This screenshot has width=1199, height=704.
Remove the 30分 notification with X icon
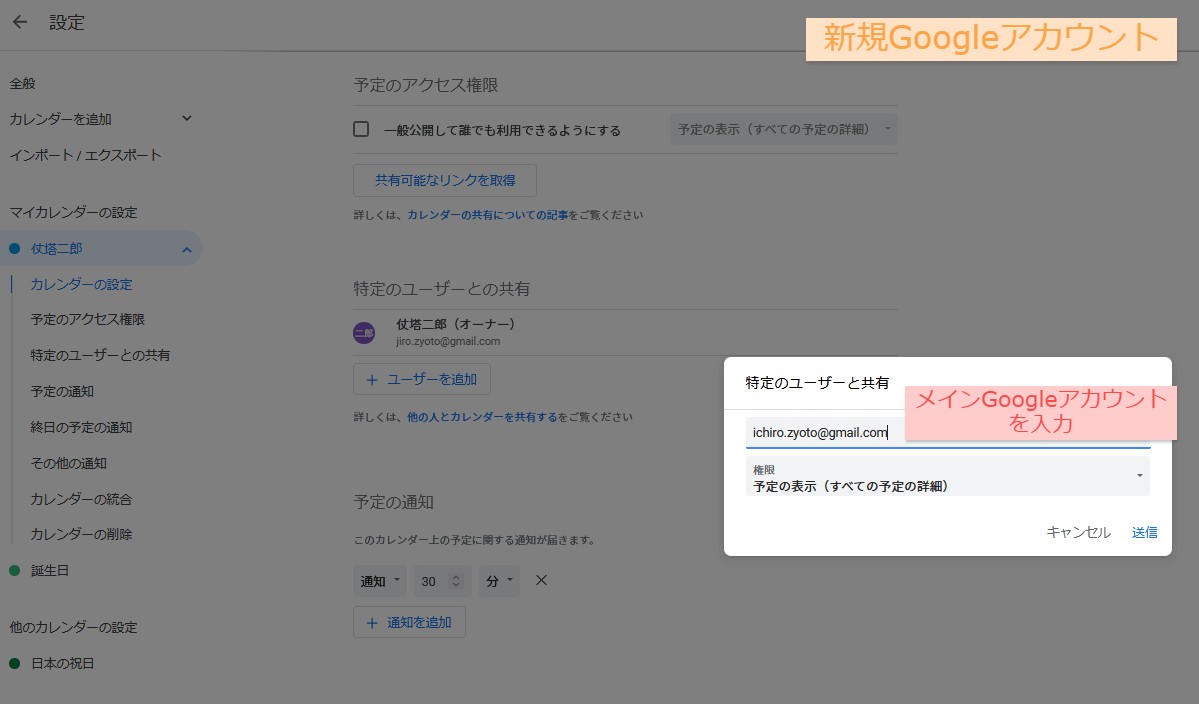pyautogui.click(x=541, y=580)
